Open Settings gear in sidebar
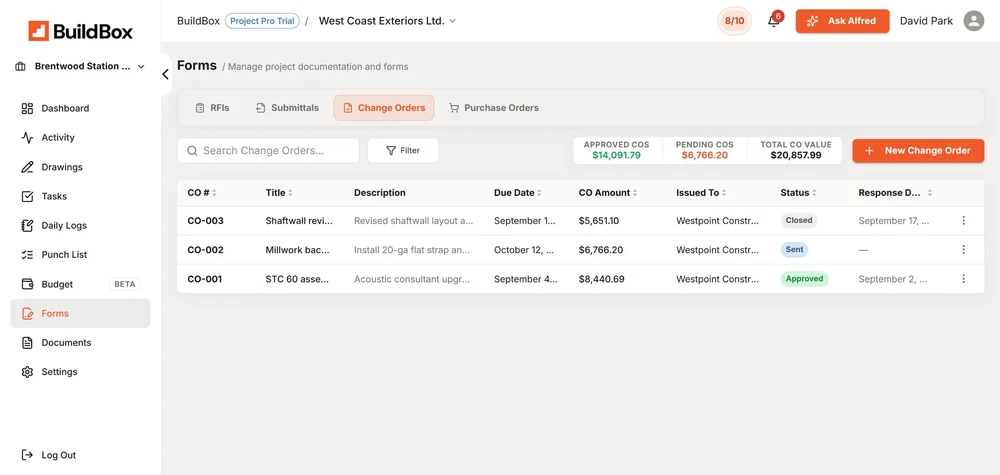 [x=27, y=372]
